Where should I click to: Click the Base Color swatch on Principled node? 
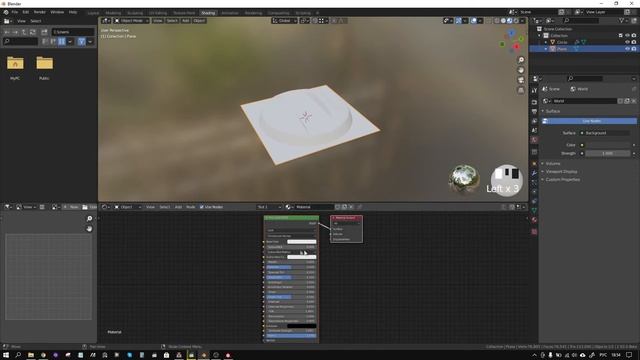tap(302, 242)
